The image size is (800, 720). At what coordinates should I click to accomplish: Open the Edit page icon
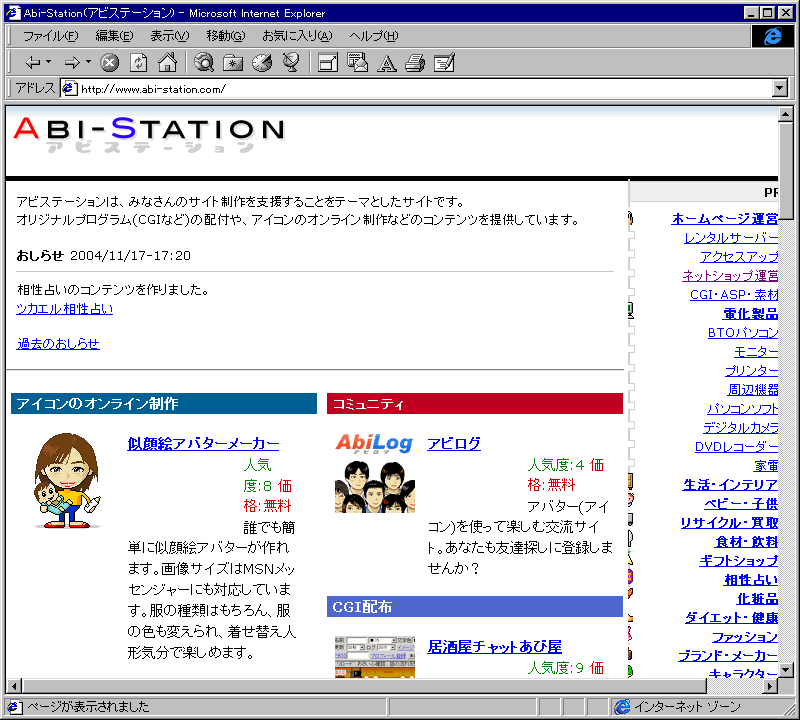(x=444, y=63)
